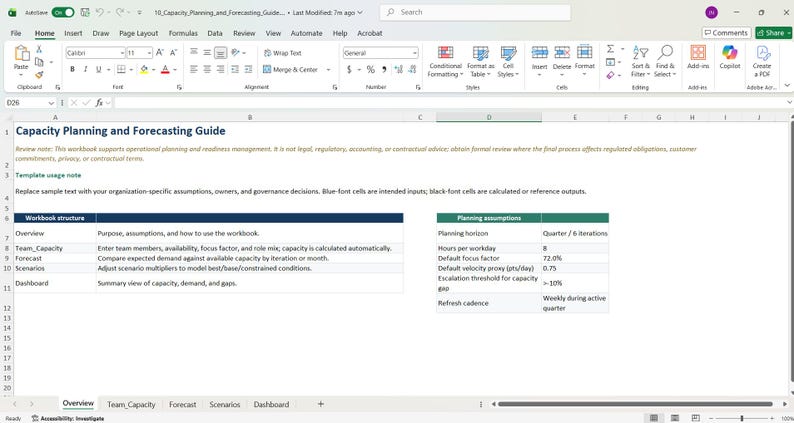Align text to the right
This screenshot has width=794, height=423.
(x=220, y=69)
